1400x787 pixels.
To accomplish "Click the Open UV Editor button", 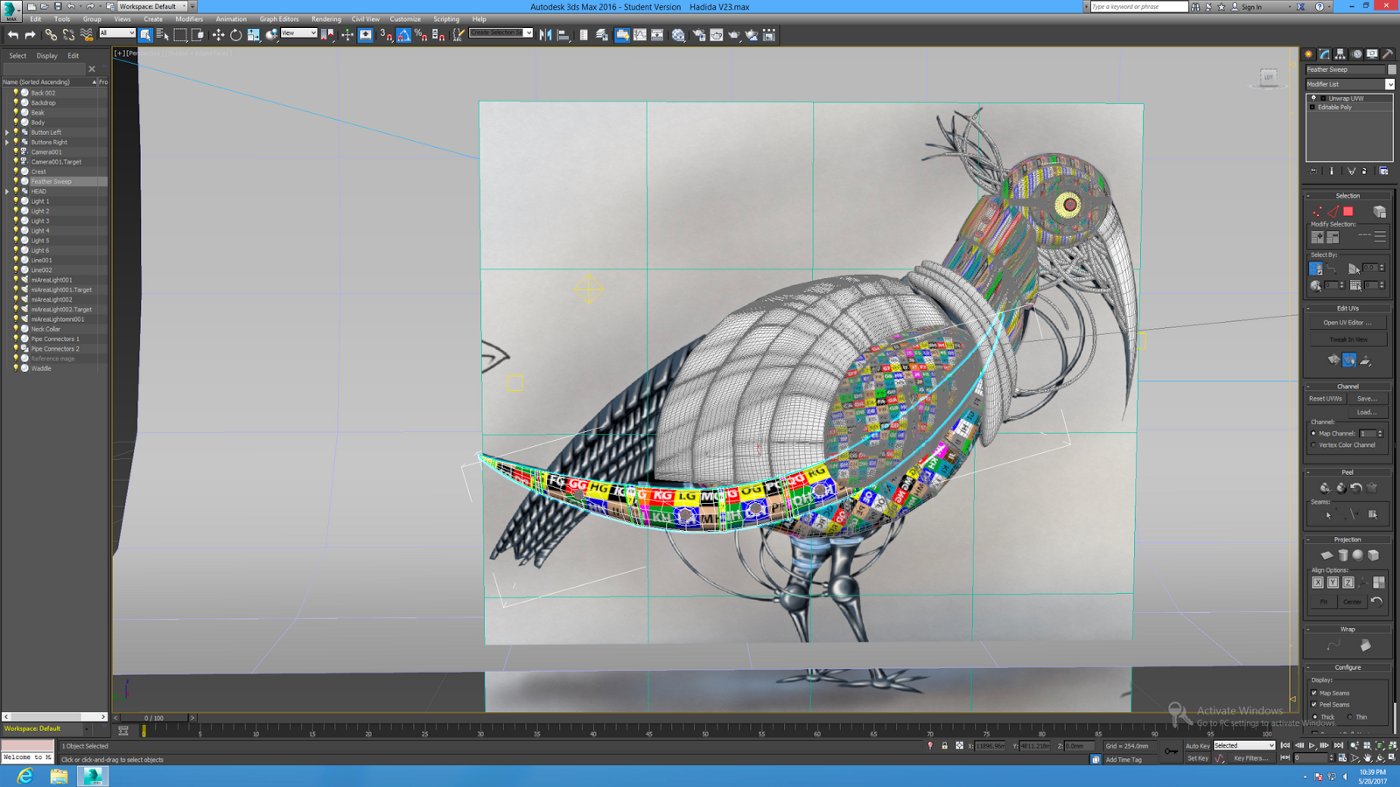I will click(x=1347, y=322).
